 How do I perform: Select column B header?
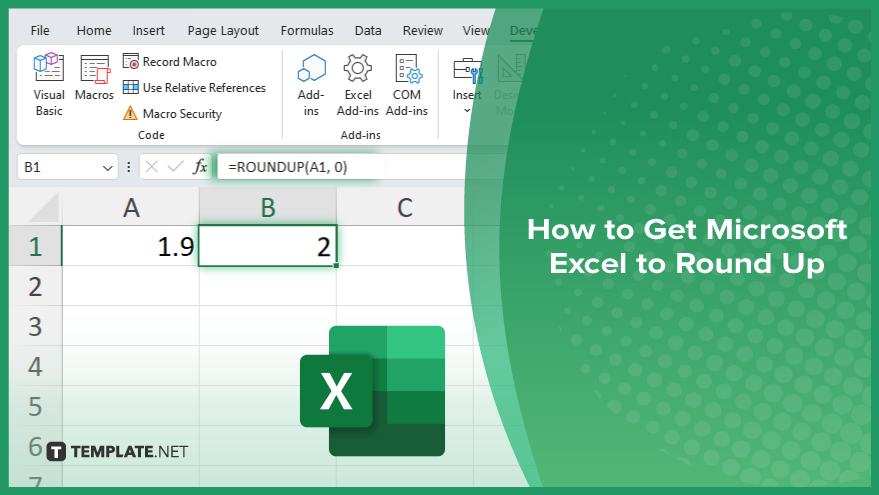click(268, 207)
